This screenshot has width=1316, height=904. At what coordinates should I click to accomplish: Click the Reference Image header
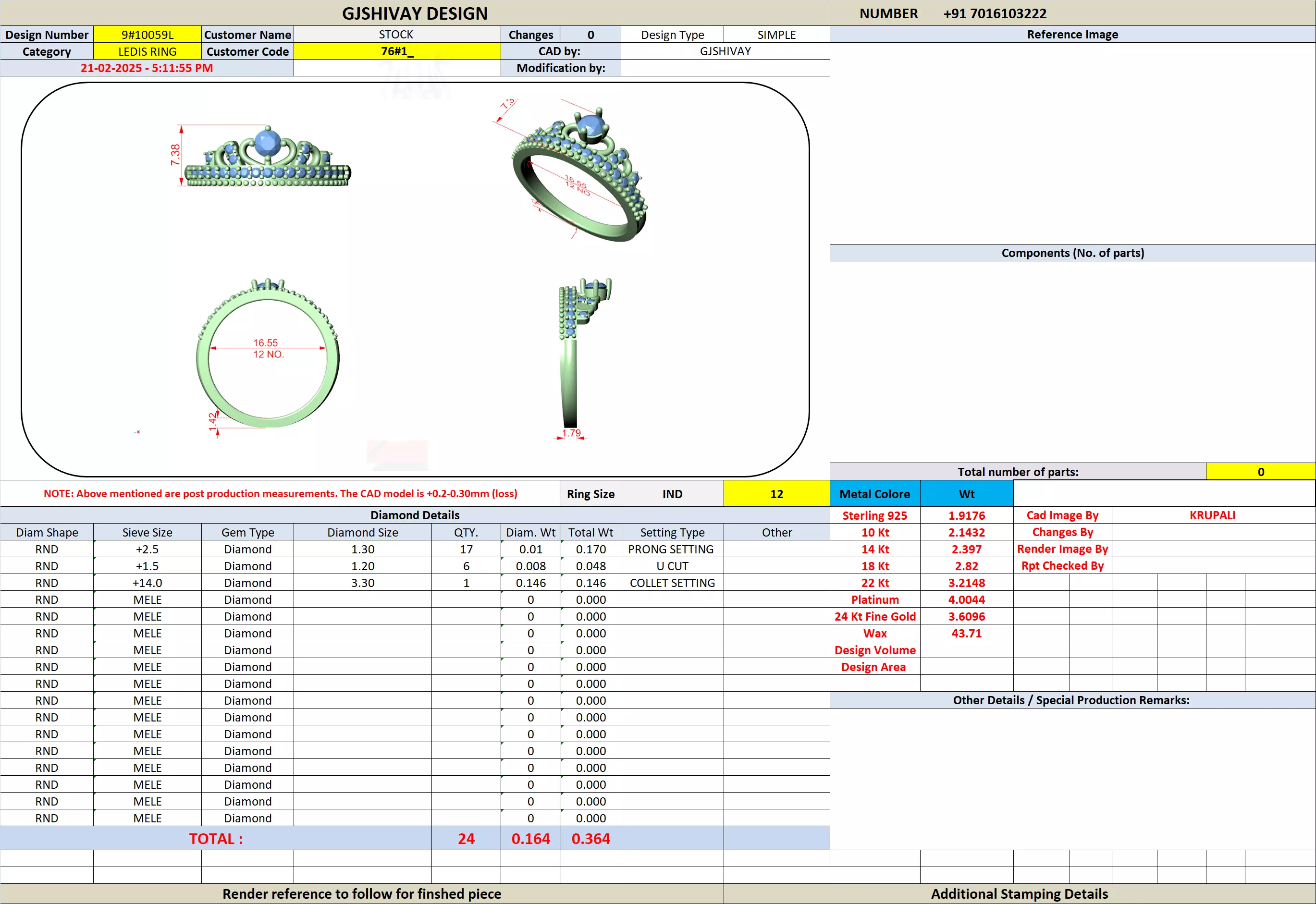1072,35
